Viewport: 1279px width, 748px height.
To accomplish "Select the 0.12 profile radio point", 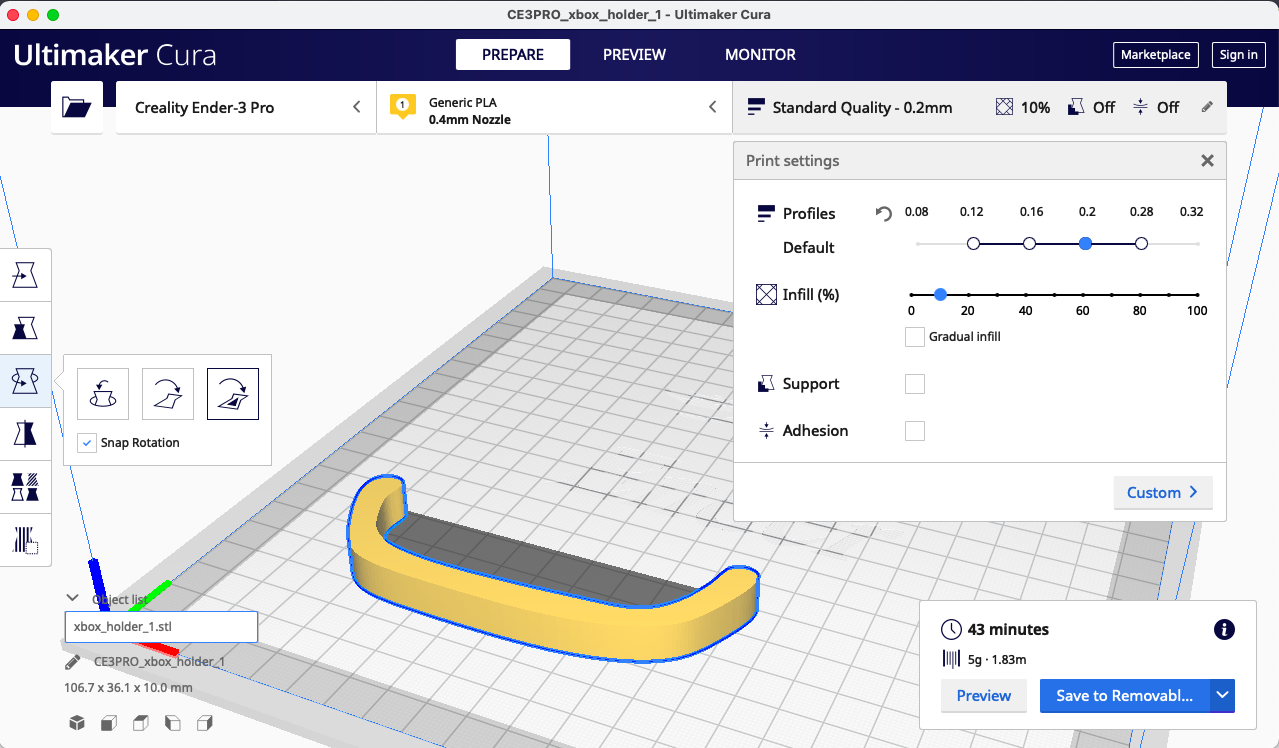I will [973, 243].
